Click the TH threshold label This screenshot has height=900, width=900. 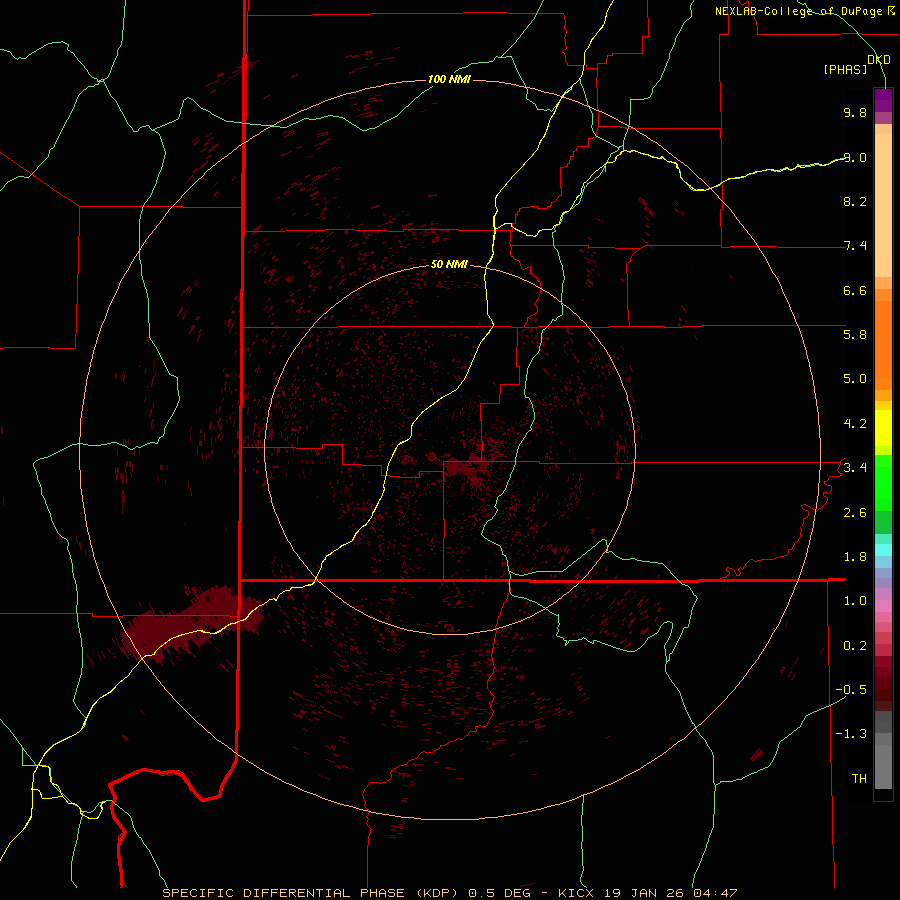859,778
